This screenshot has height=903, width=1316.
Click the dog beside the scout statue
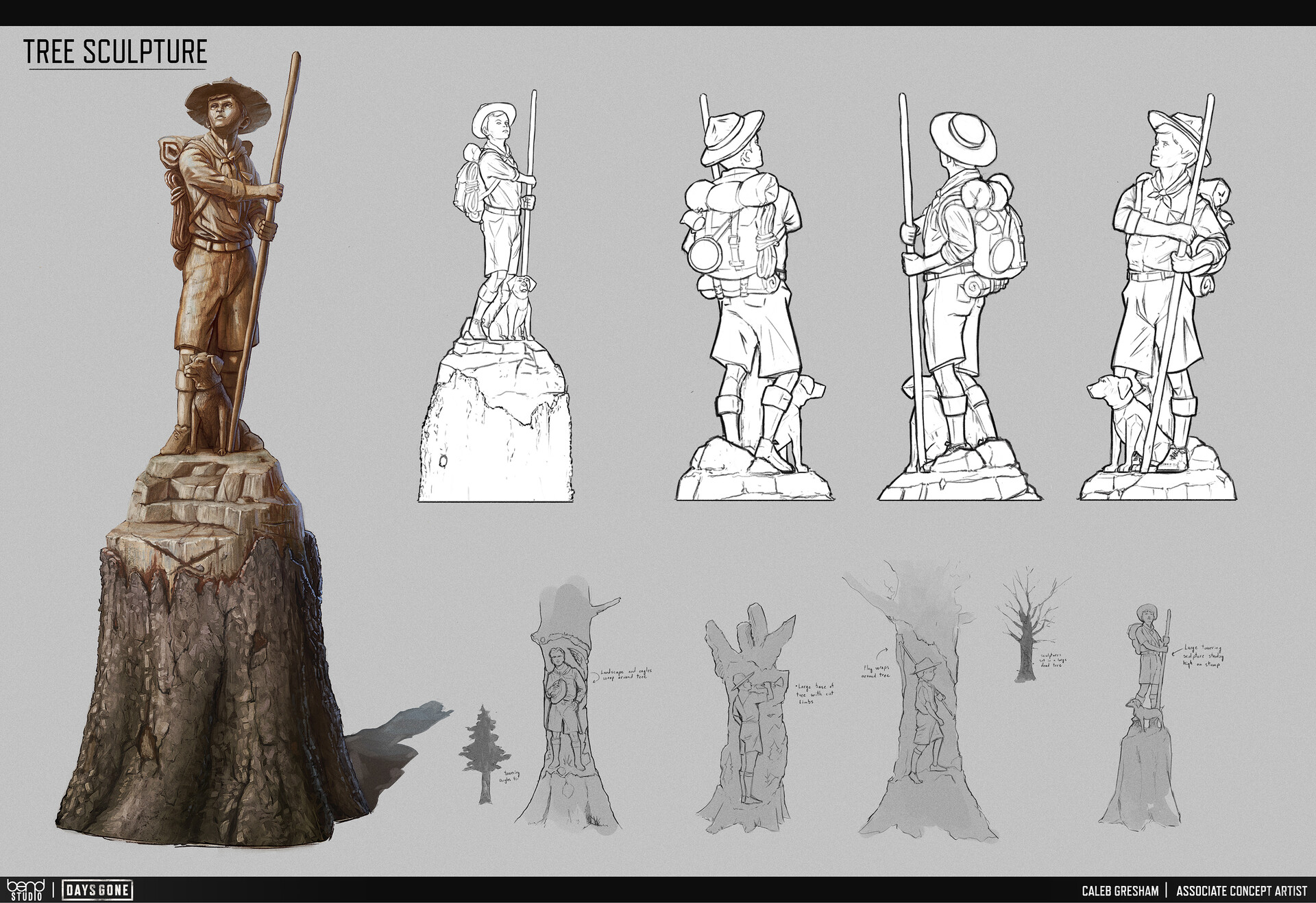click(206, 391)
